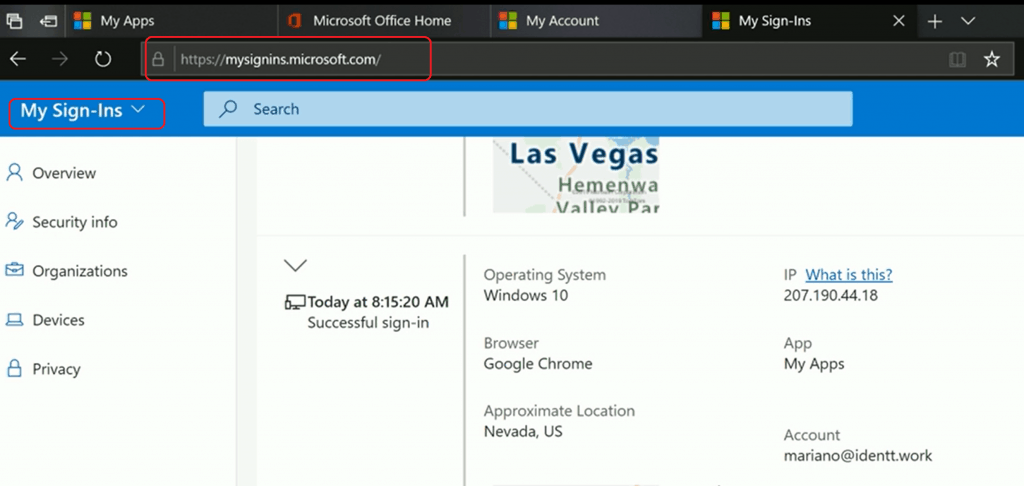Click the Security info pencil-person icon

pyautogui.click(x=14, y=221)
